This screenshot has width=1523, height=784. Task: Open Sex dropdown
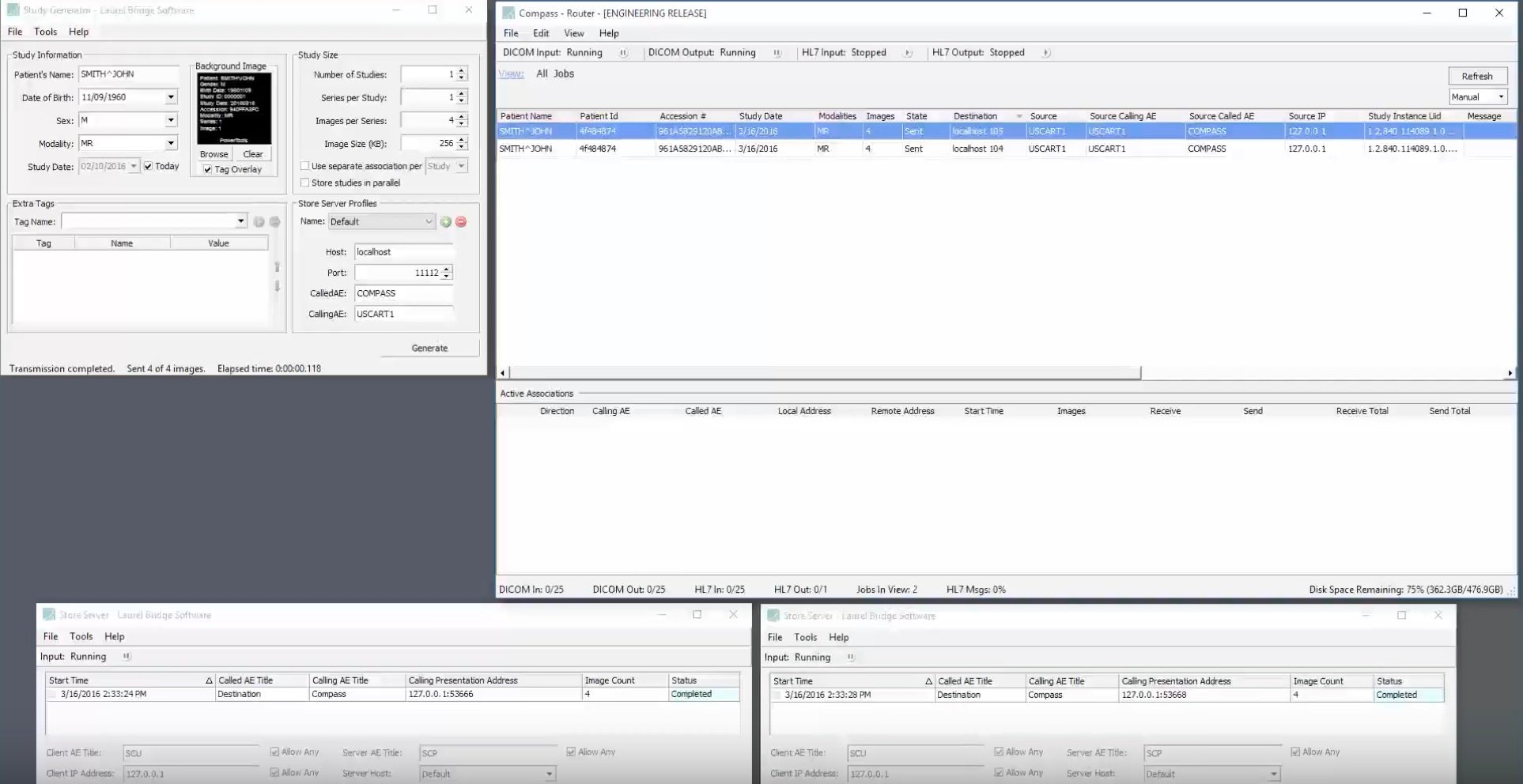[x=171, y=120]
